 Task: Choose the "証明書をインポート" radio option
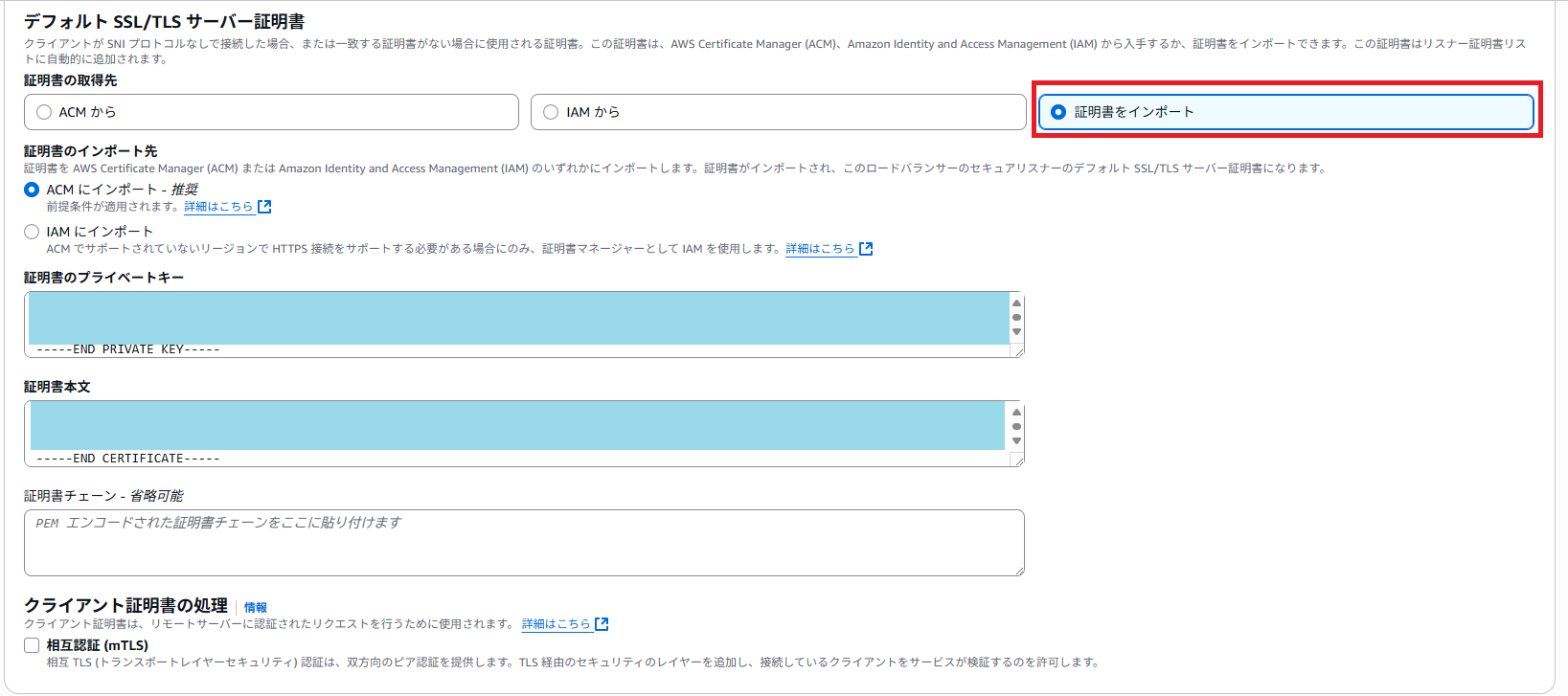click(1285, 112)
